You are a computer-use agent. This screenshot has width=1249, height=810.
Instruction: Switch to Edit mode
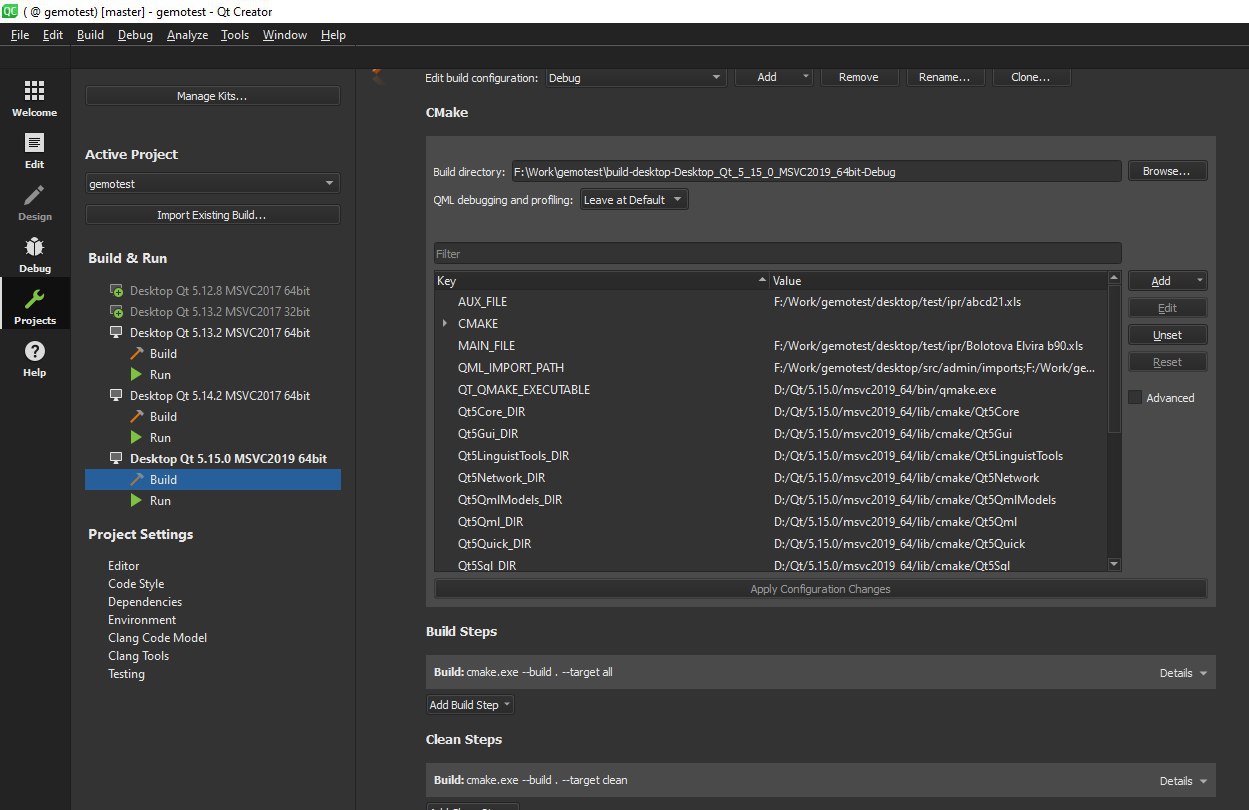[x=34, y=151]
